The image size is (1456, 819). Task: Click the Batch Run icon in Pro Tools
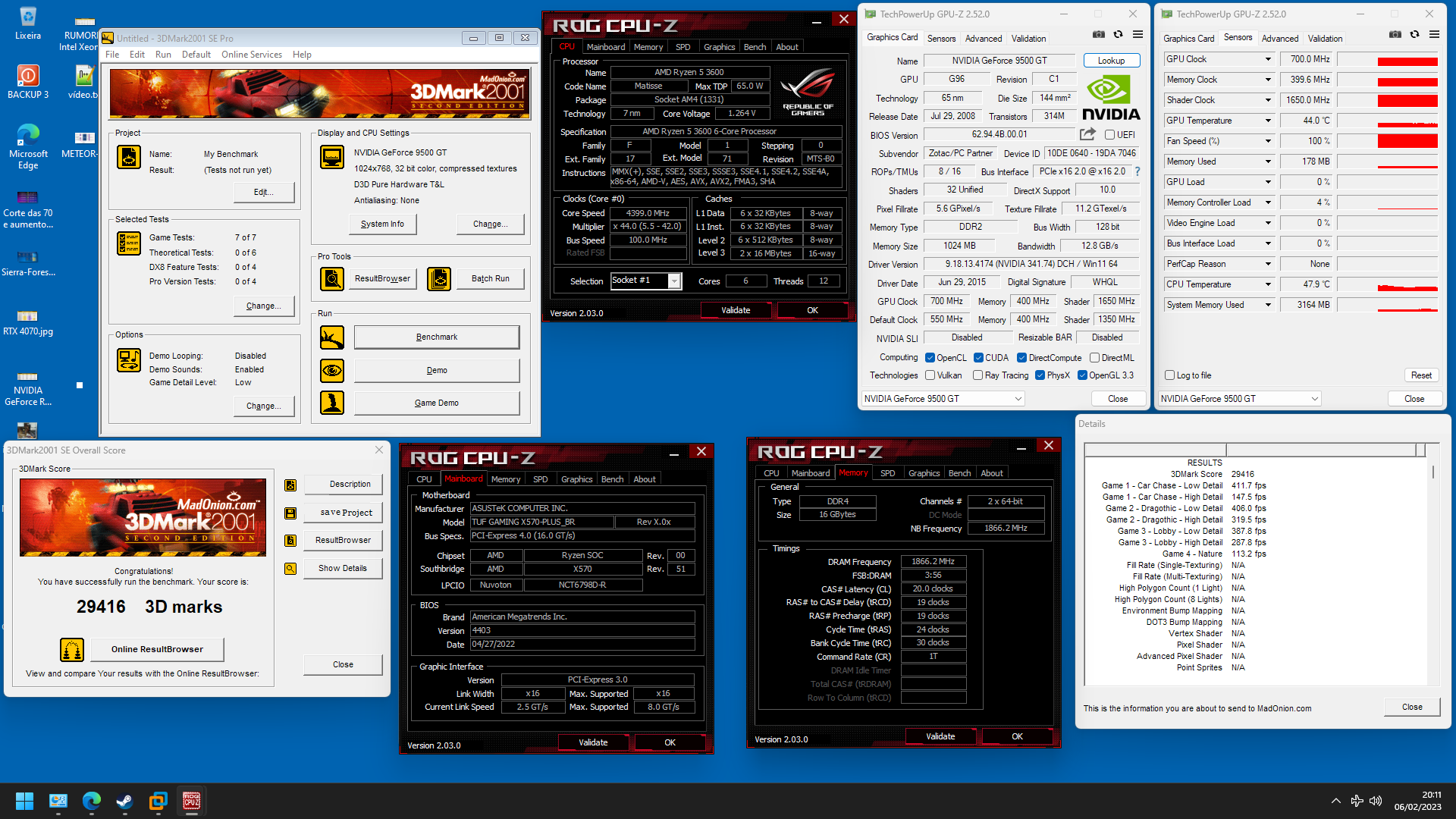439,279
